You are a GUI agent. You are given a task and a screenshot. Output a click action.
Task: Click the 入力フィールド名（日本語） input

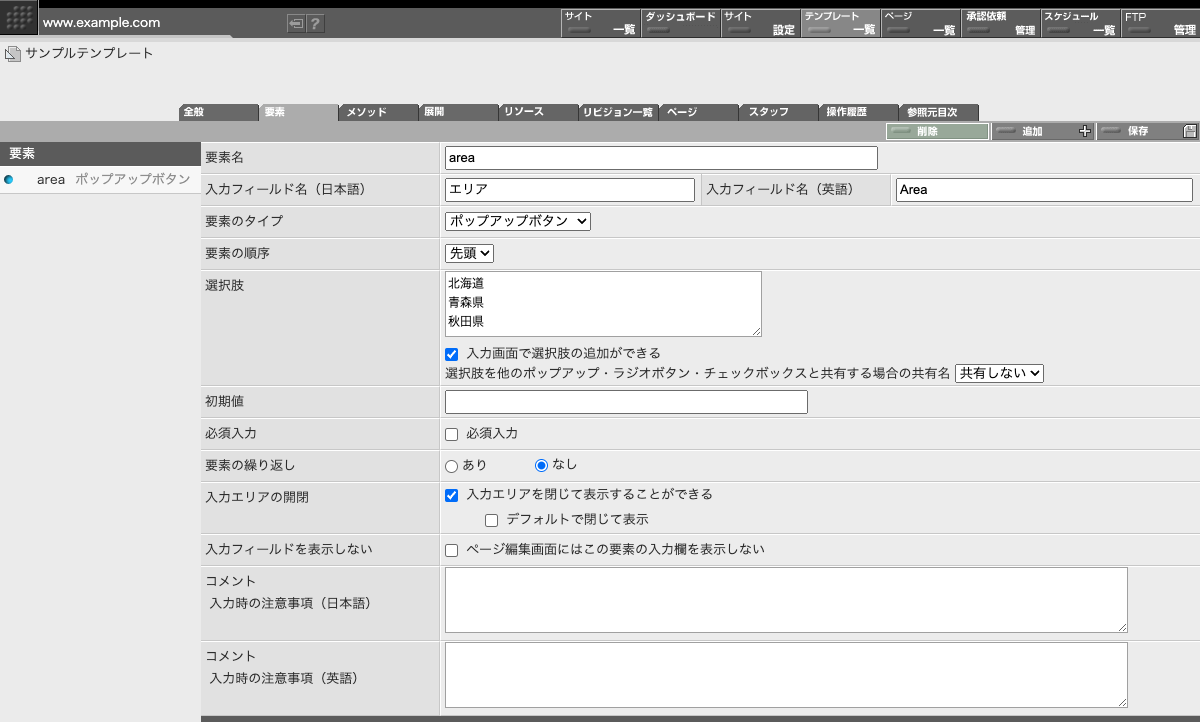coord(570,190)
